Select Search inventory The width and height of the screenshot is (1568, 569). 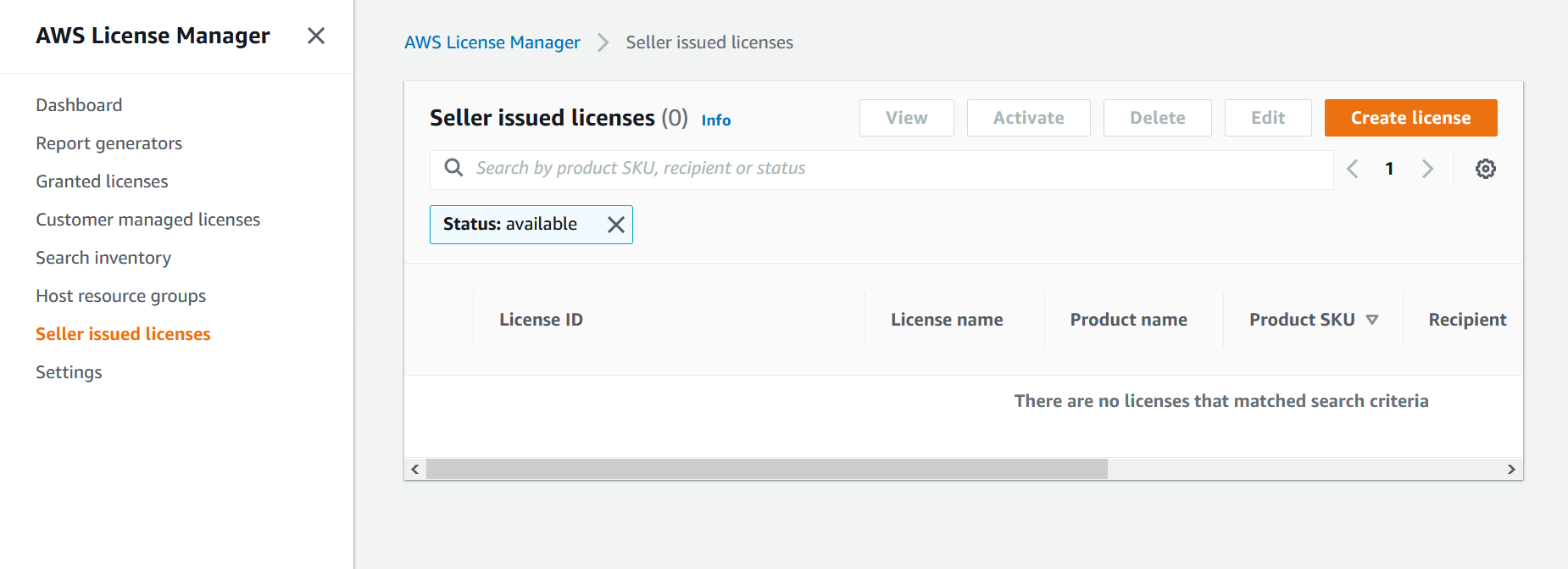103,258
